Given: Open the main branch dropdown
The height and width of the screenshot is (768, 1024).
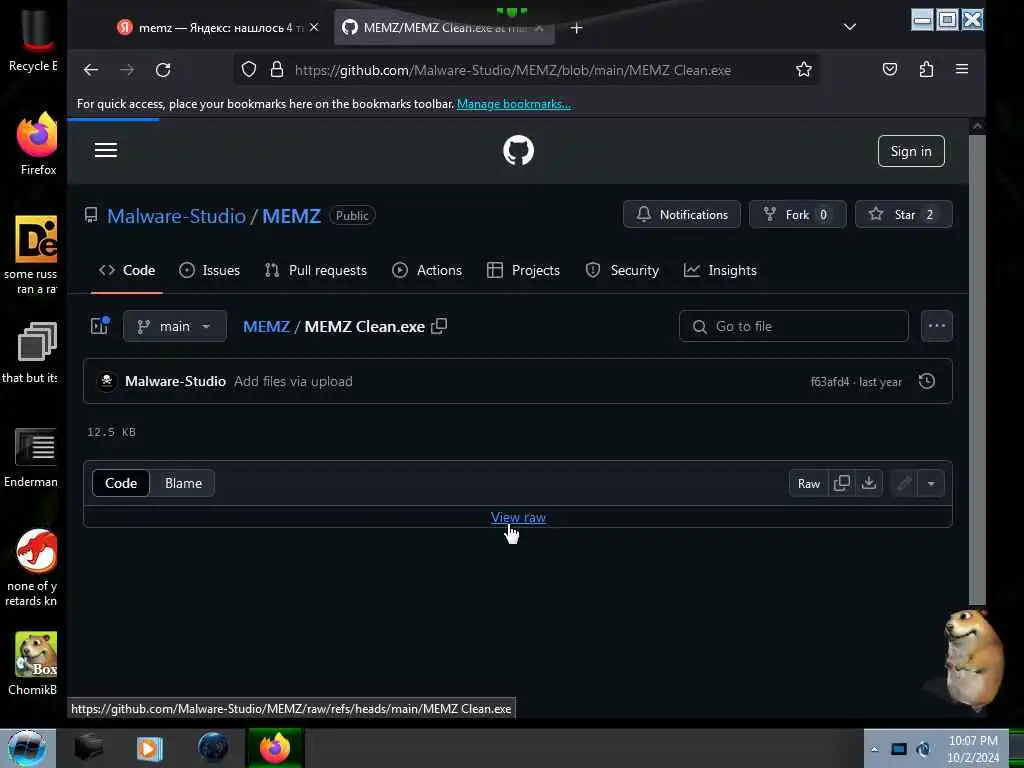Looking at the screenshot, I should coord(175,326).
